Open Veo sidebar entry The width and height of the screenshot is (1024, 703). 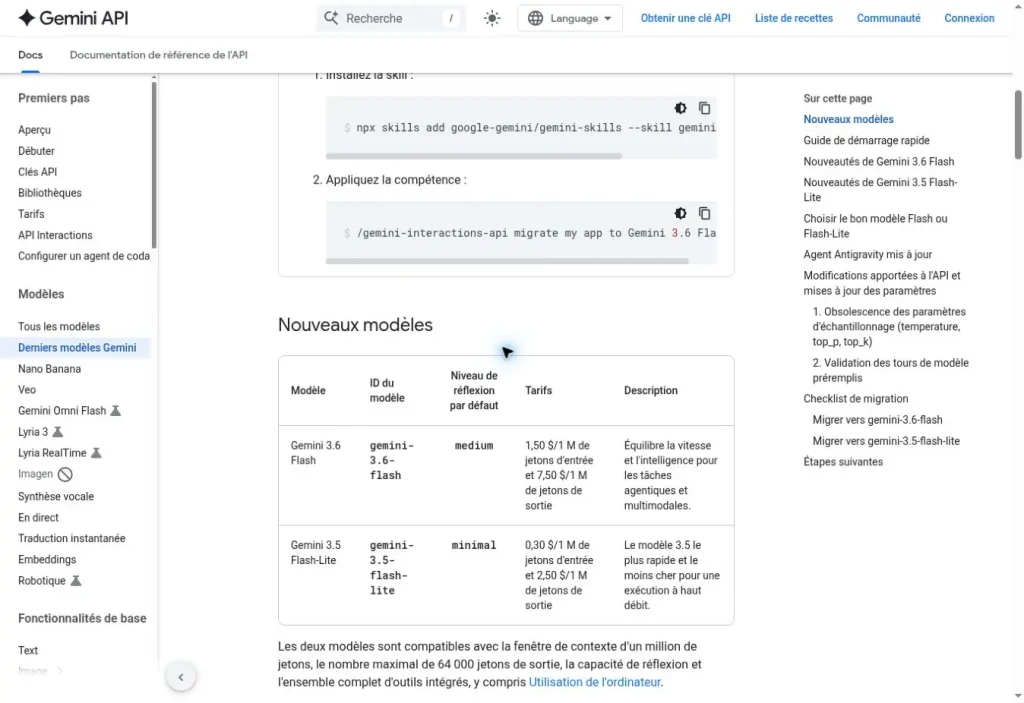click(27, 389)
